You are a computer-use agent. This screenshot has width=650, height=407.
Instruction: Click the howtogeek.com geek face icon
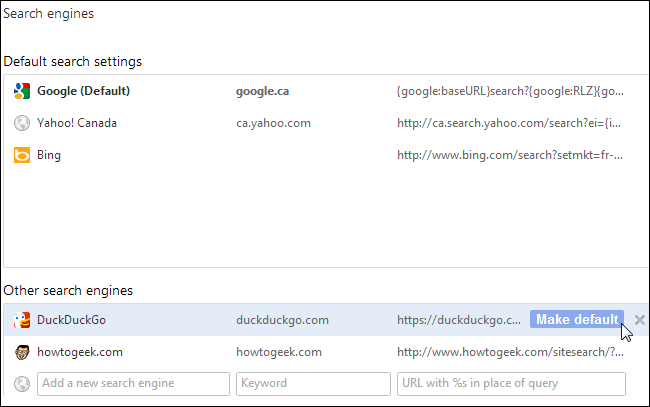click(22, 352)
